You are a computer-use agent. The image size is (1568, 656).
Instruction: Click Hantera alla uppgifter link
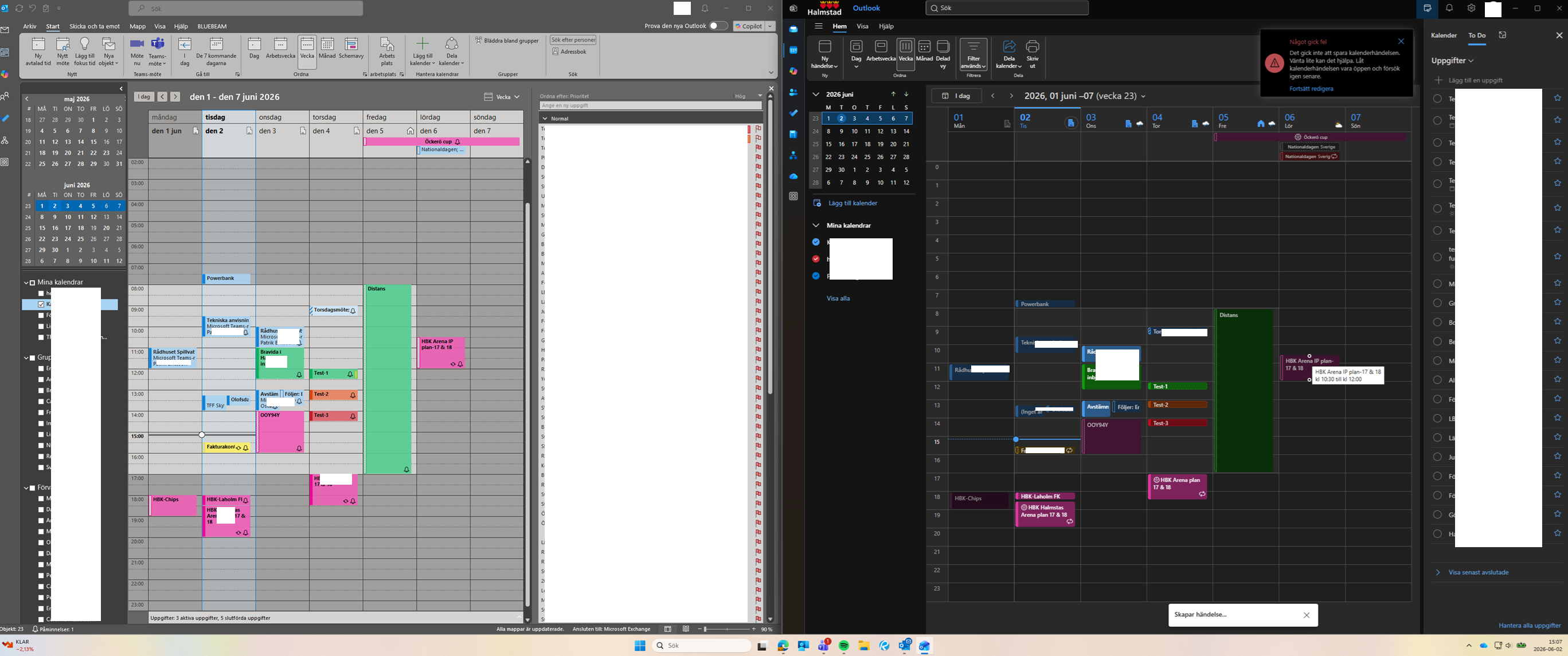click(1529, 625)
